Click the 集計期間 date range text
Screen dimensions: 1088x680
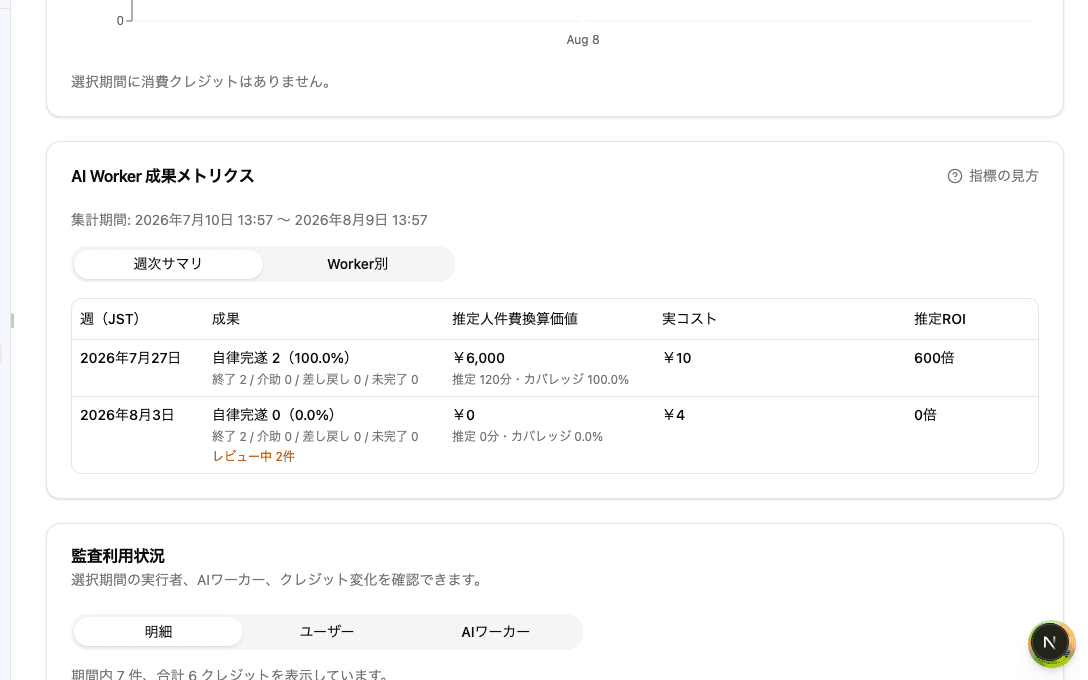pos(249,221)
